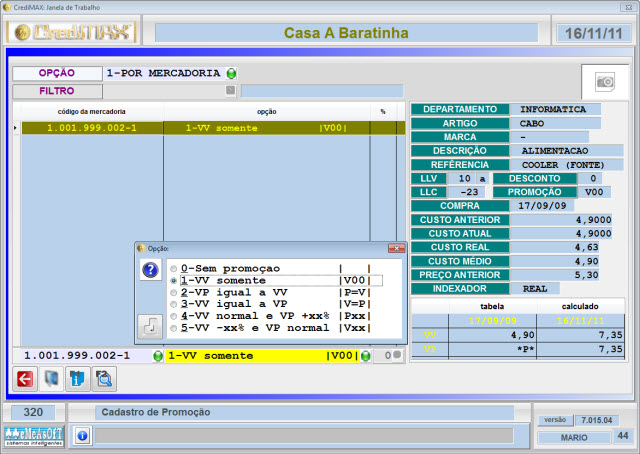Viewport: 640px width, 454px height.
Task: Select '2-VP igual a VV' radio option
Action: click(x=175, y=292)
